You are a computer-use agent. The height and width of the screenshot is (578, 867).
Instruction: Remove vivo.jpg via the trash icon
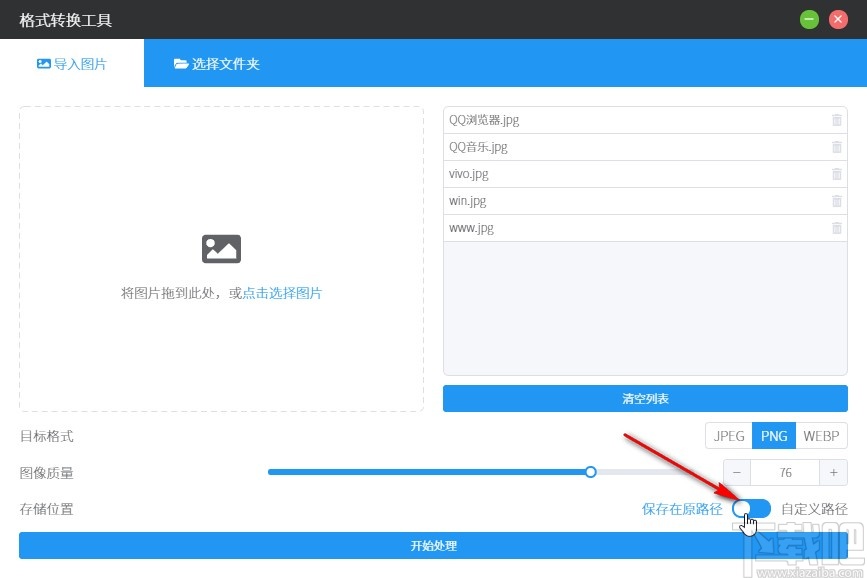click(837, 173)
